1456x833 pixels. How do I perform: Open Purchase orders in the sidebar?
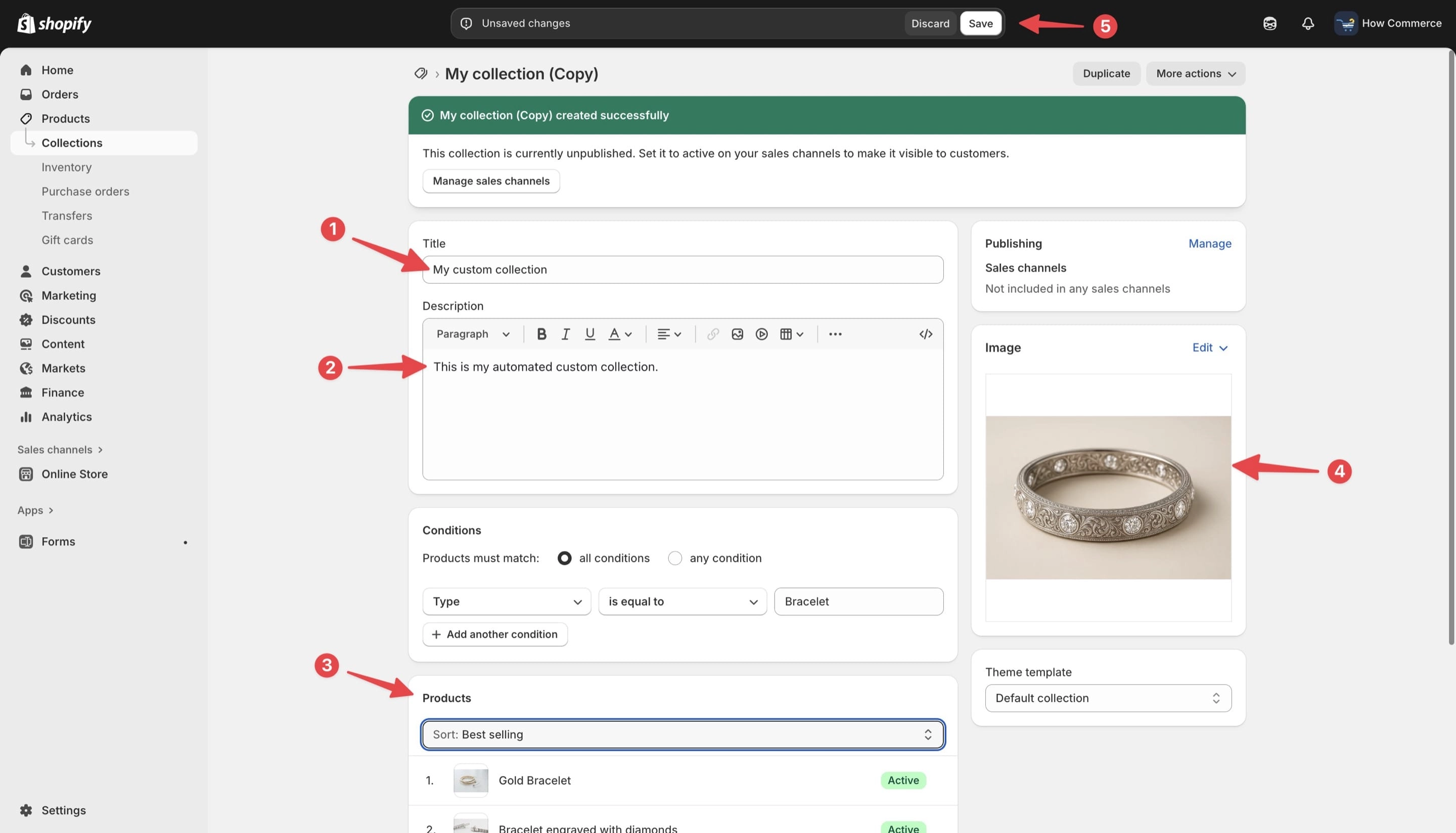click(x=85, y=192)
